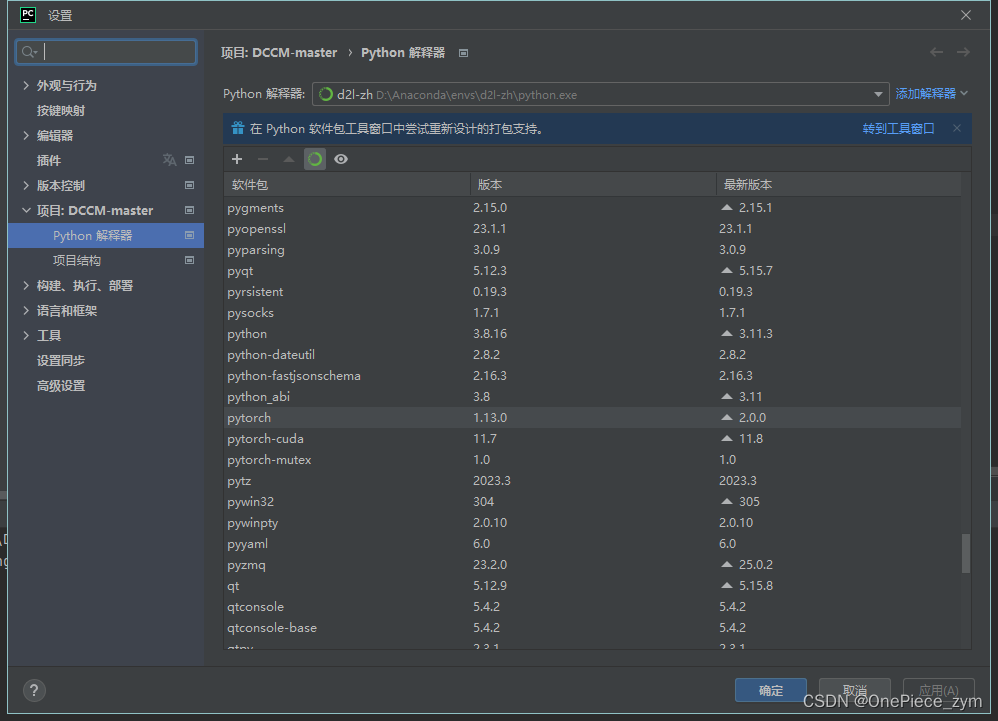Select 按键映射 in settings sidebar

(60, 111)
